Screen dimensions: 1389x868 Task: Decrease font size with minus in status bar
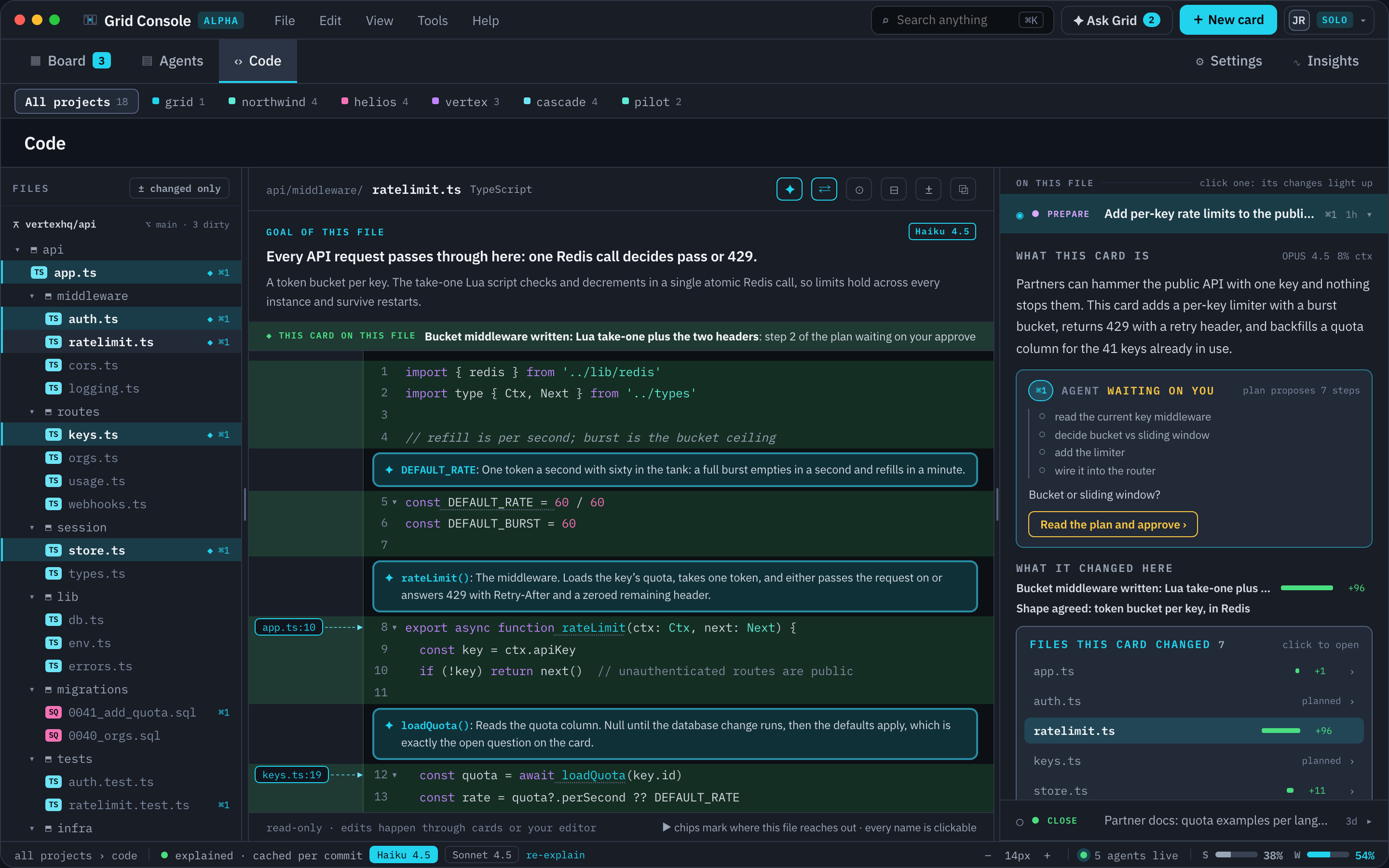point(988,855)
